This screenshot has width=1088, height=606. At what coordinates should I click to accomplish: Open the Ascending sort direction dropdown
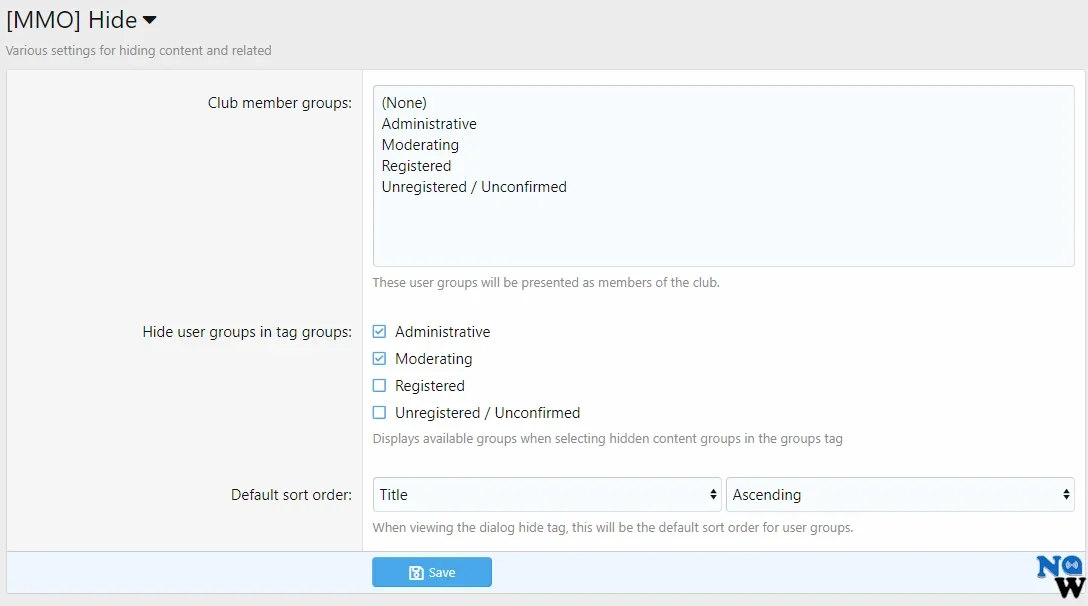(x=900, y=495)
